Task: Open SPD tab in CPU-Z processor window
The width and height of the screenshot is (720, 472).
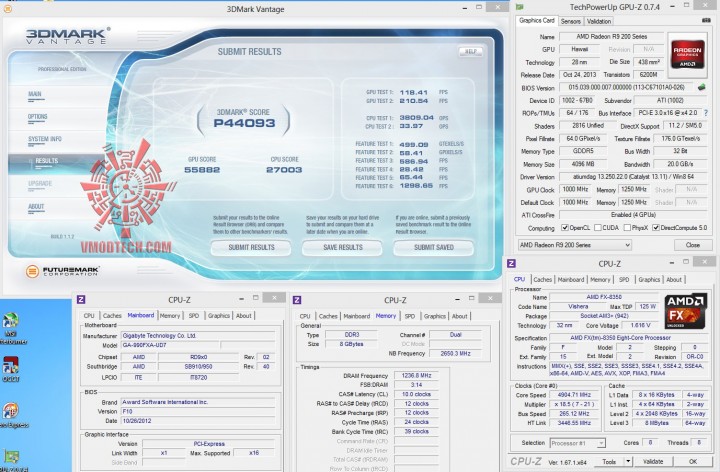Action: (x=624, y=280)
